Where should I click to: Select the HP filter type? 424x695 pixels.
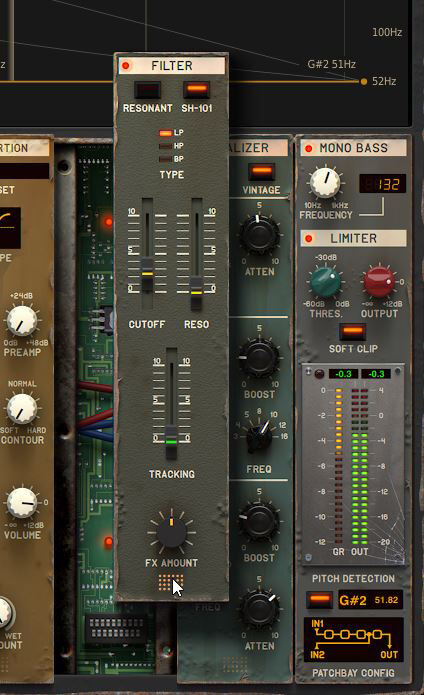165,146
